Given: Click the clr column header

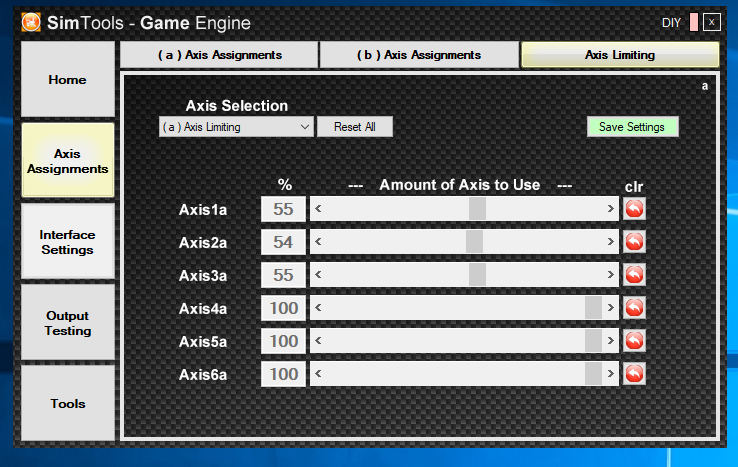Looking at the screenshot, I should pyautogui.click(x=634, y=186).
